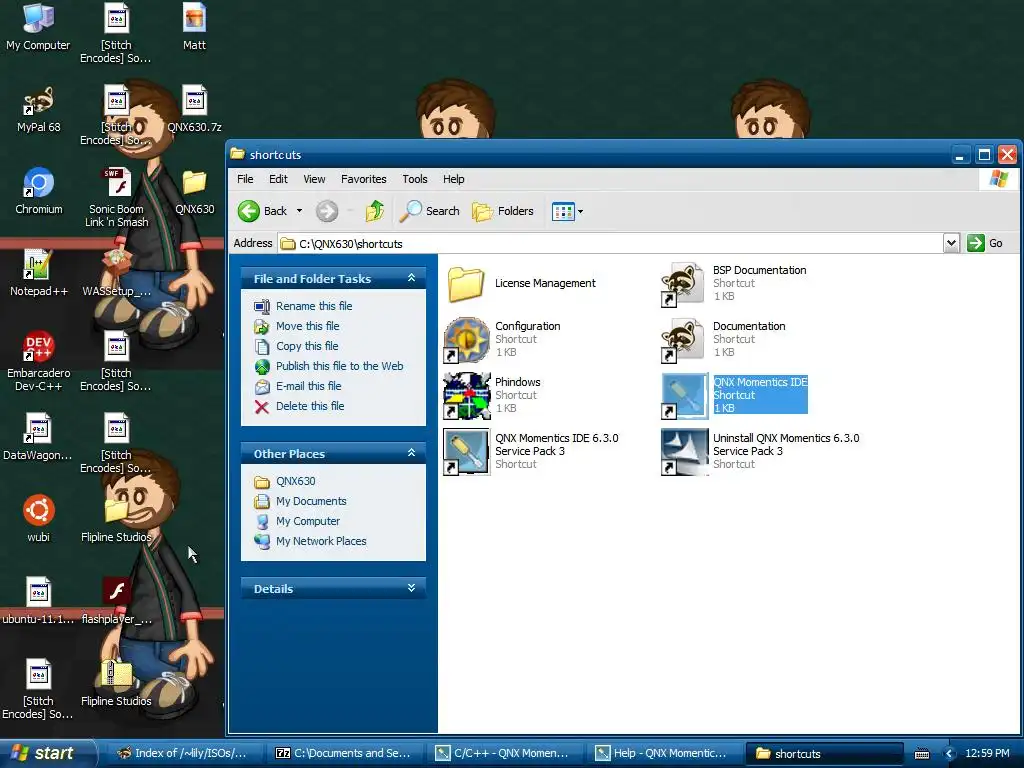Open the Edit menu

coord(278,179)
